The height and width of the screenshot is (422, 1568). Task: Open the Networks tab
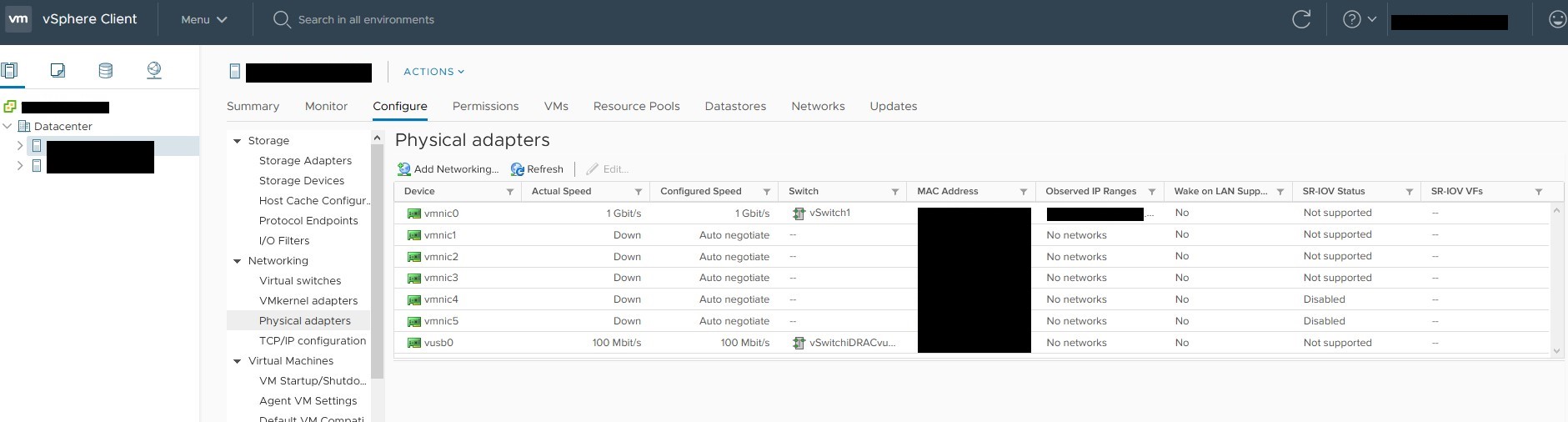point(818,106)
